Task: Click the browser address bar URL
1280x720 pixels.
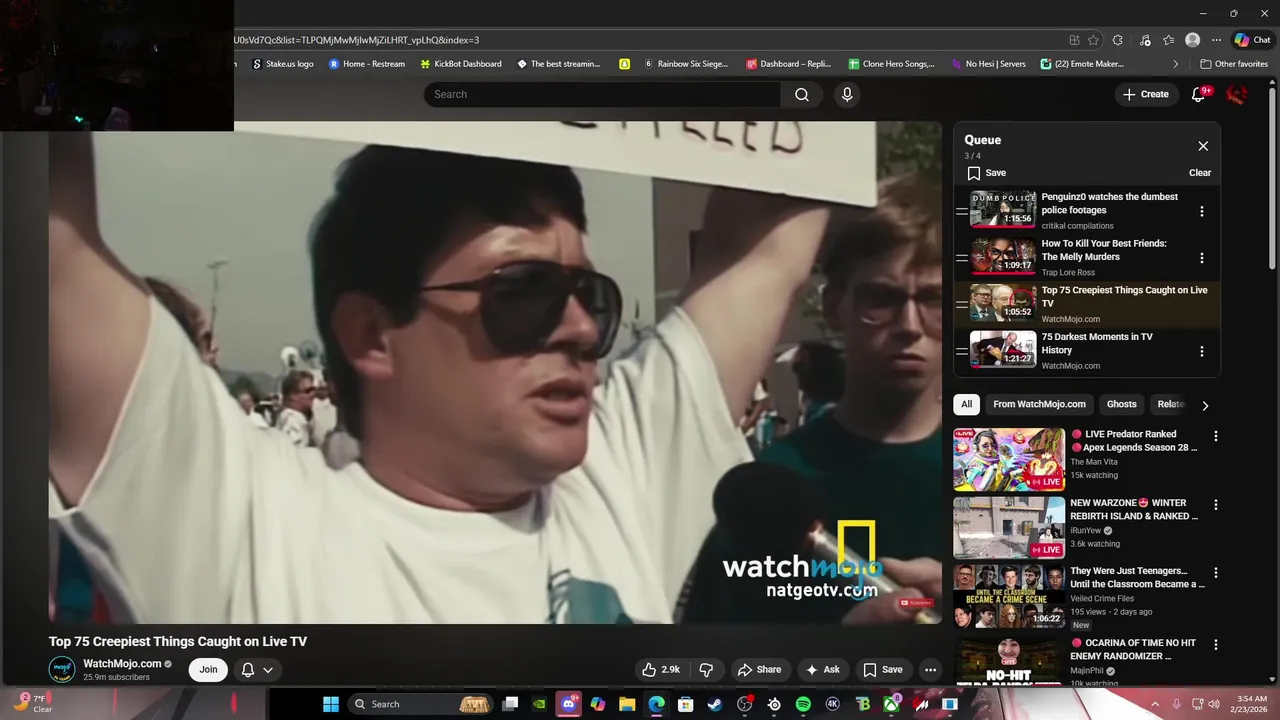Action: click(356, 40)
